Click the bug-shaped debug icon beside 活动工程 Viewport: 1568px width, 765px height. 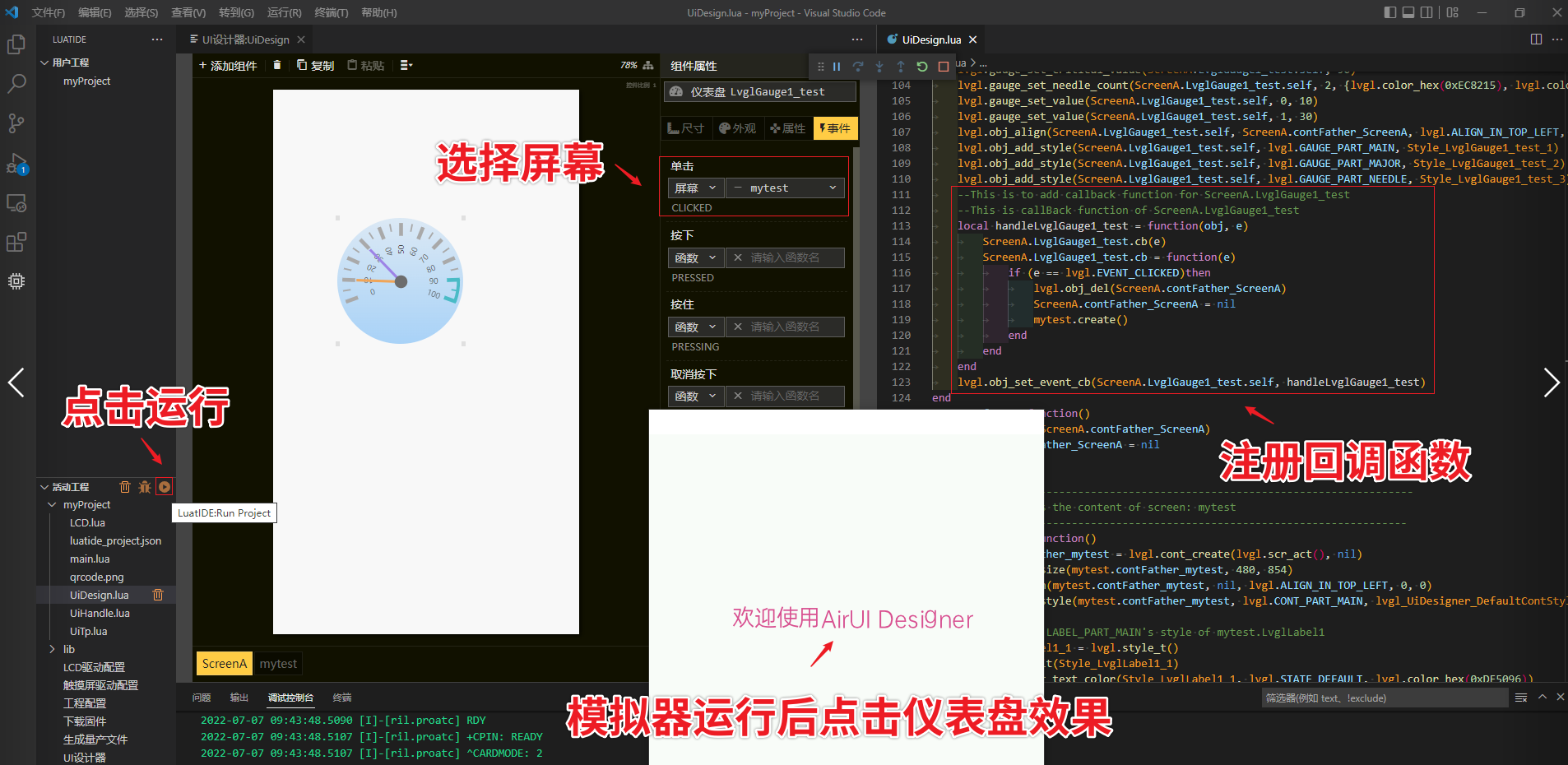(x=145, y=487)
